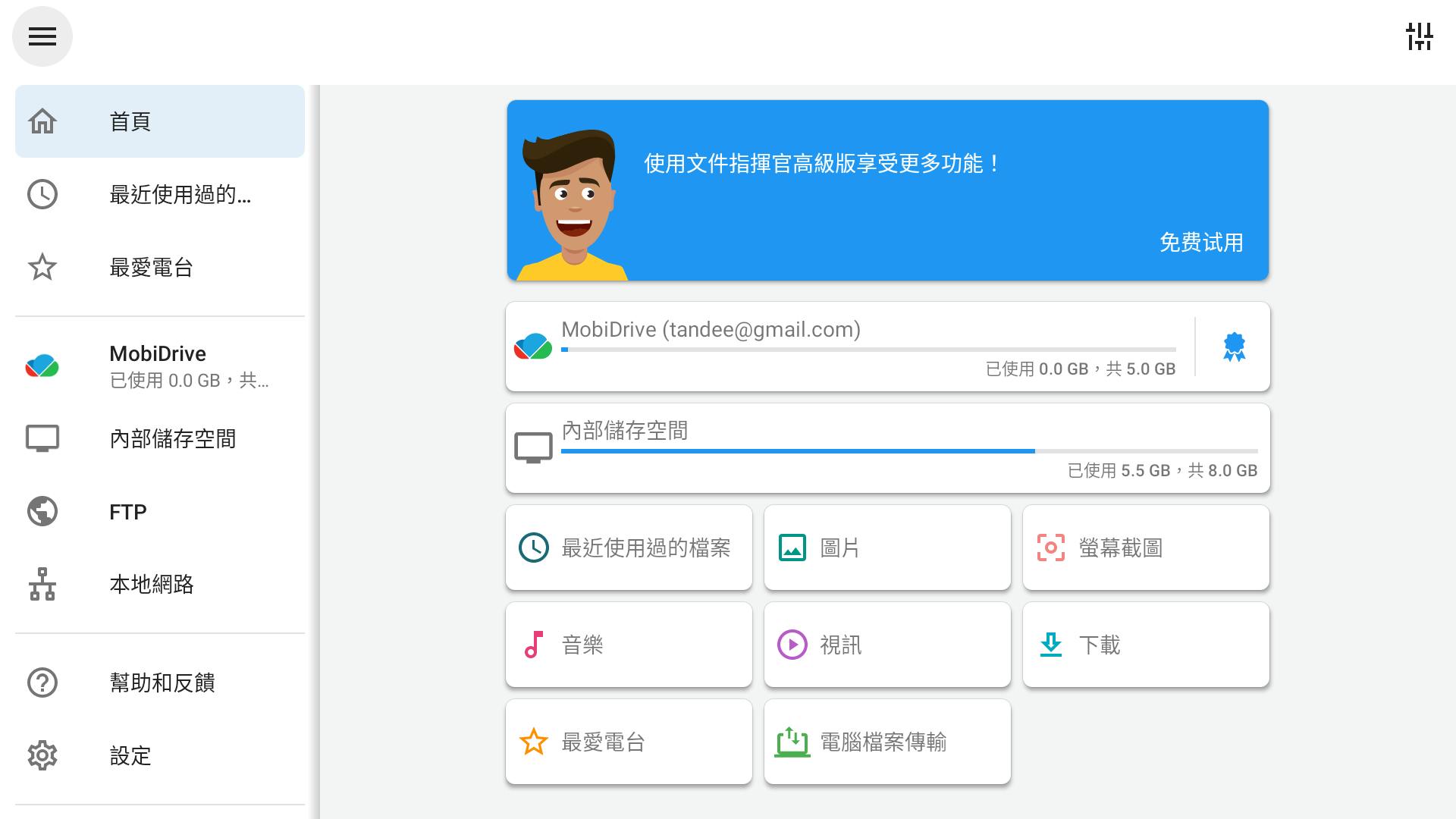
Task: Open 設定 settings in the sidebar
Action: click(x=160, y=755)
